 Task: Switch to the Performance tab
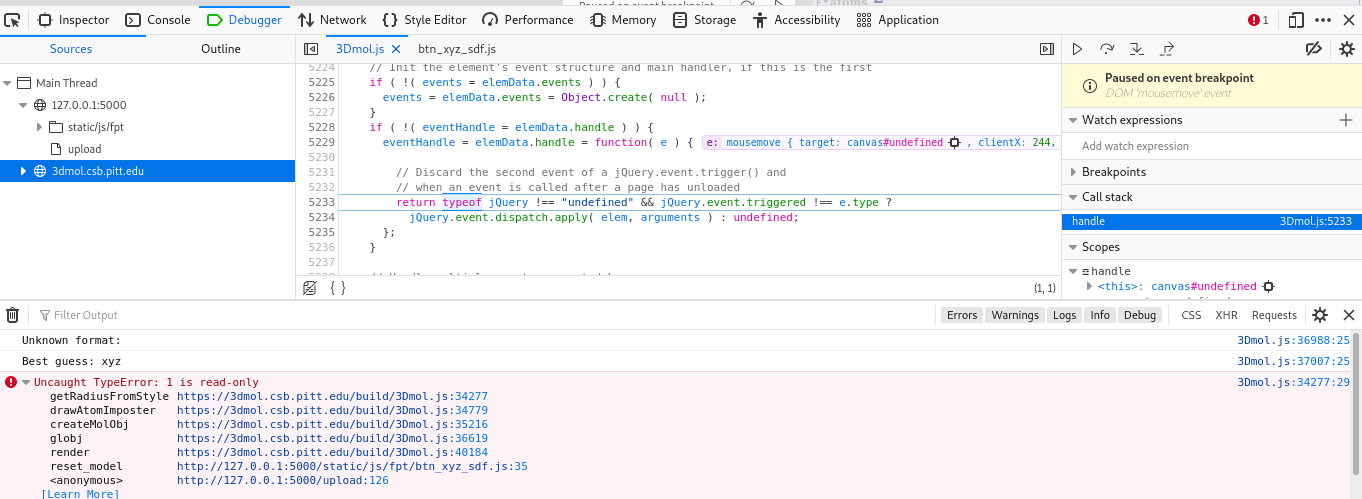click(528, 20)
